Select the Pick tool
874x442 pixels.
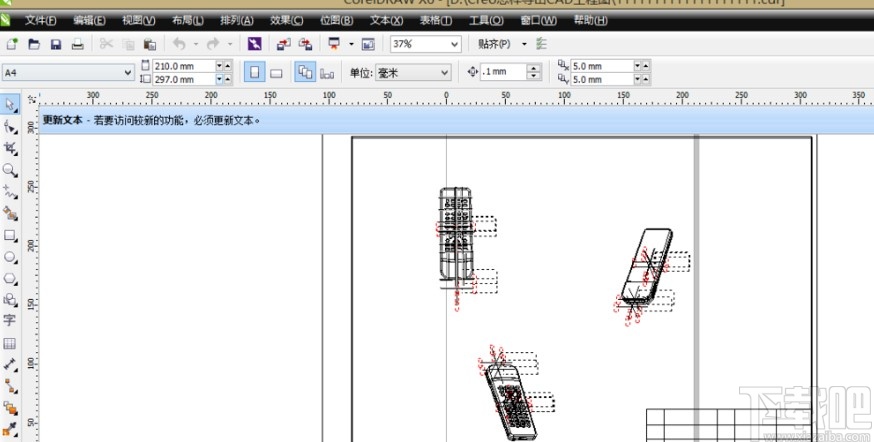click(11, 104)
